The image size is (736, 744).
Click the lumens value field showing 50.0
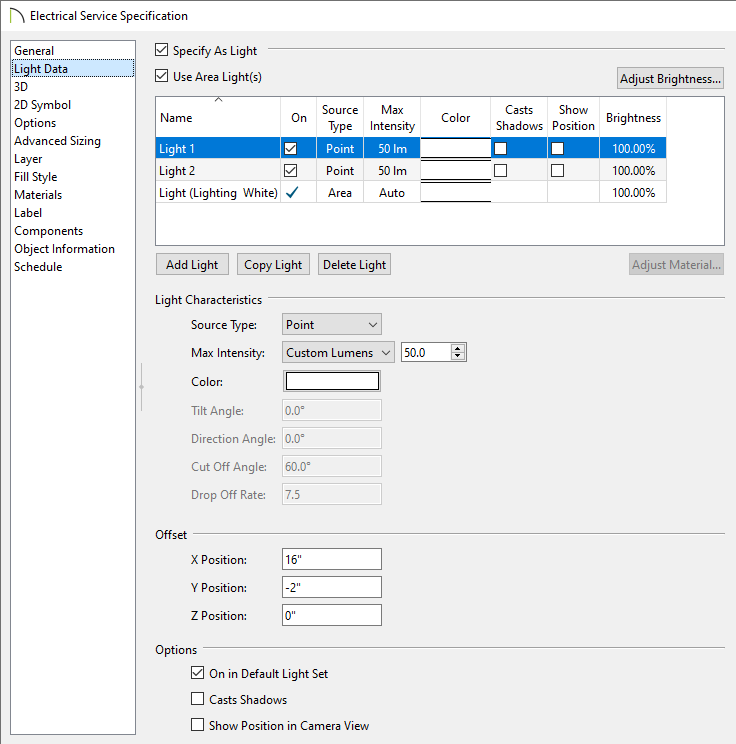[426, 353]
